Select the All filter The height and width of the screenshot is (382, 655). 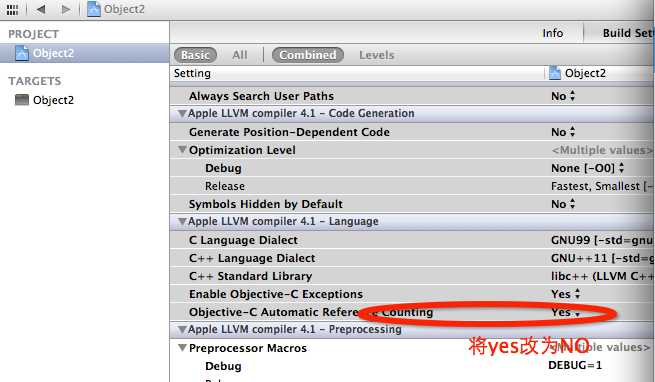click(240, 55)
